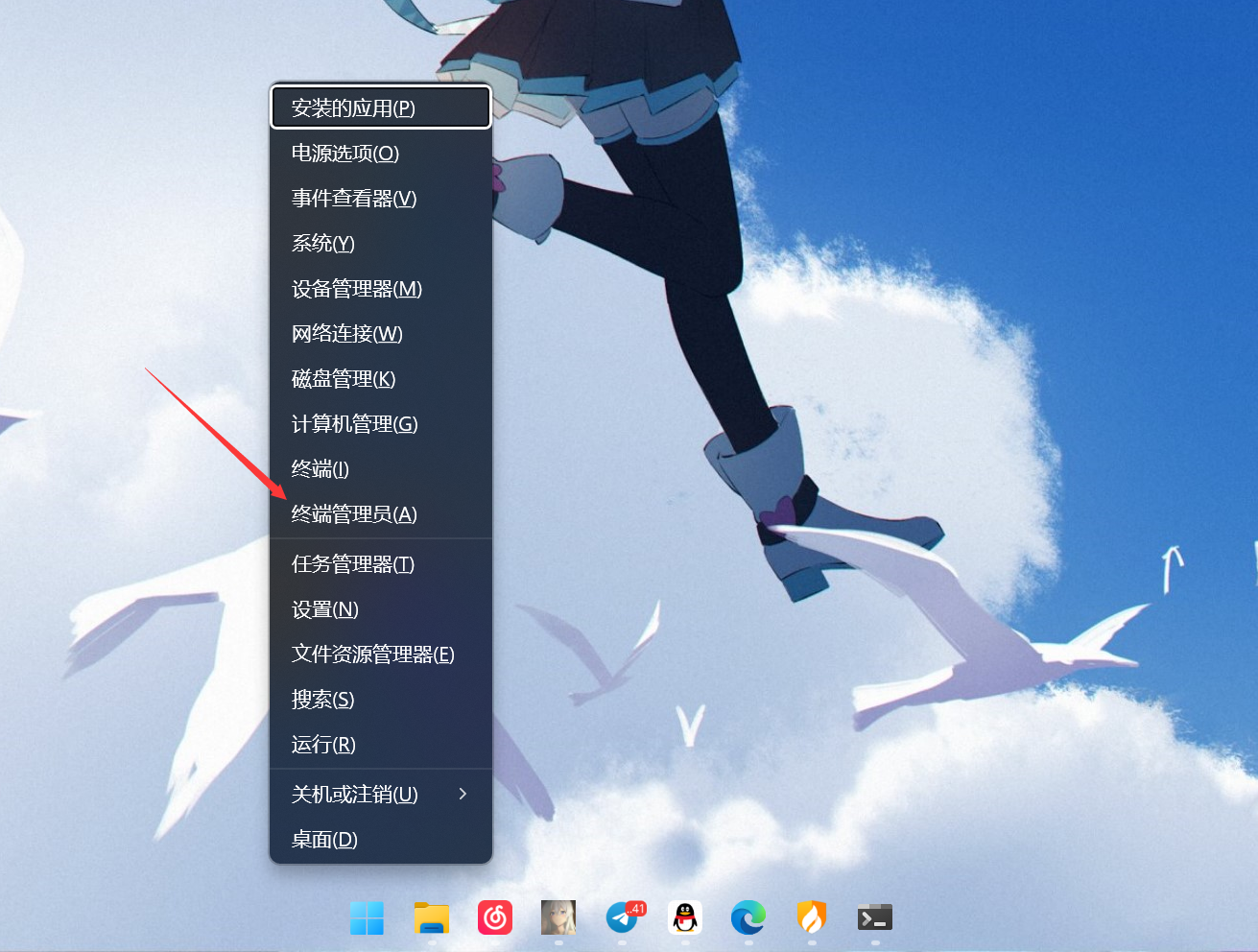Open 网络连接(W) entry
The height and width of the screenshot is (952, 1258).
(381, 334)
